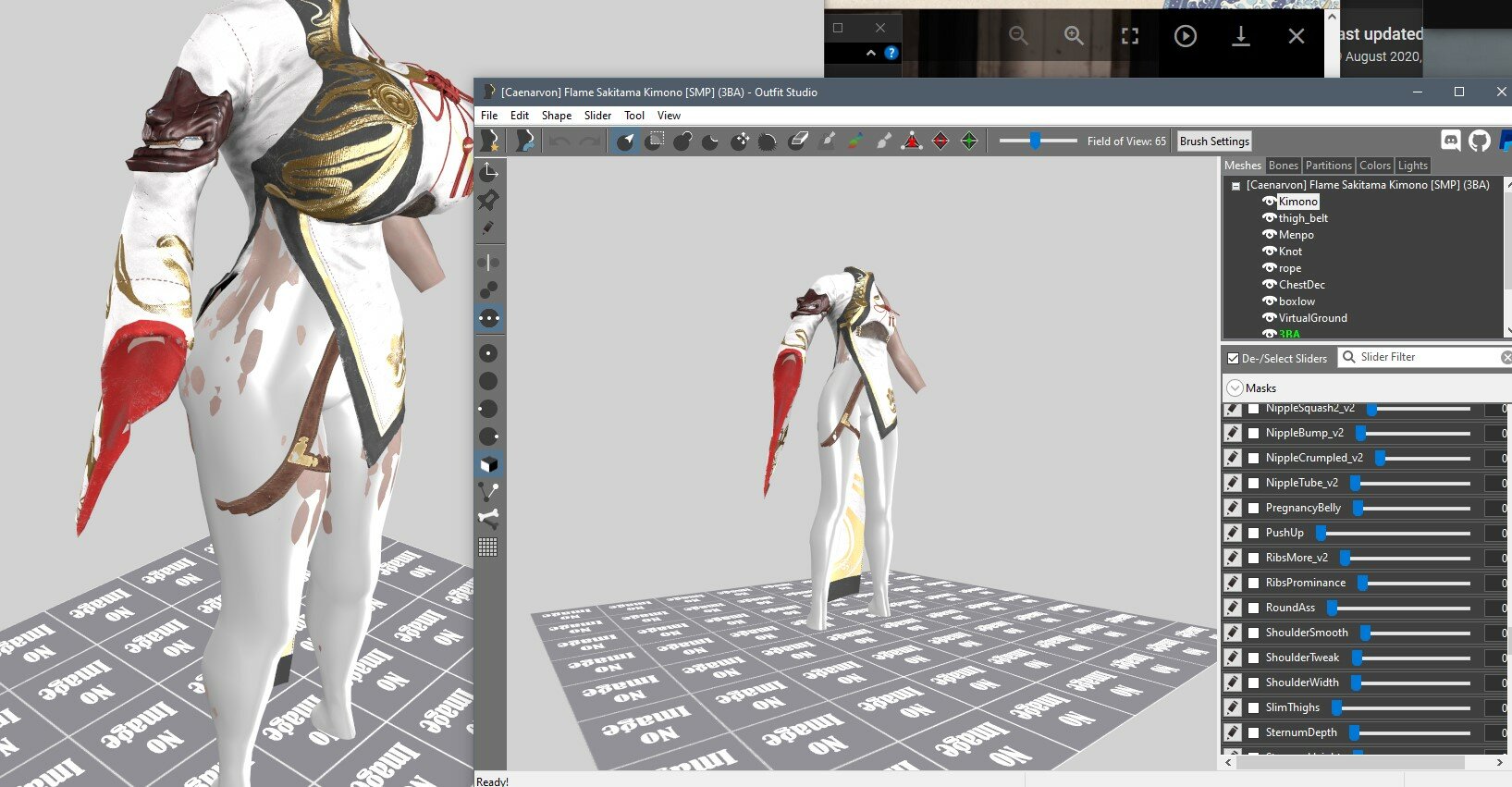This screenshot has height=787, width=1512.
Task: Enable the PushUp slider checkbox
Action: pyautogui.click(x=1254, y=533)
